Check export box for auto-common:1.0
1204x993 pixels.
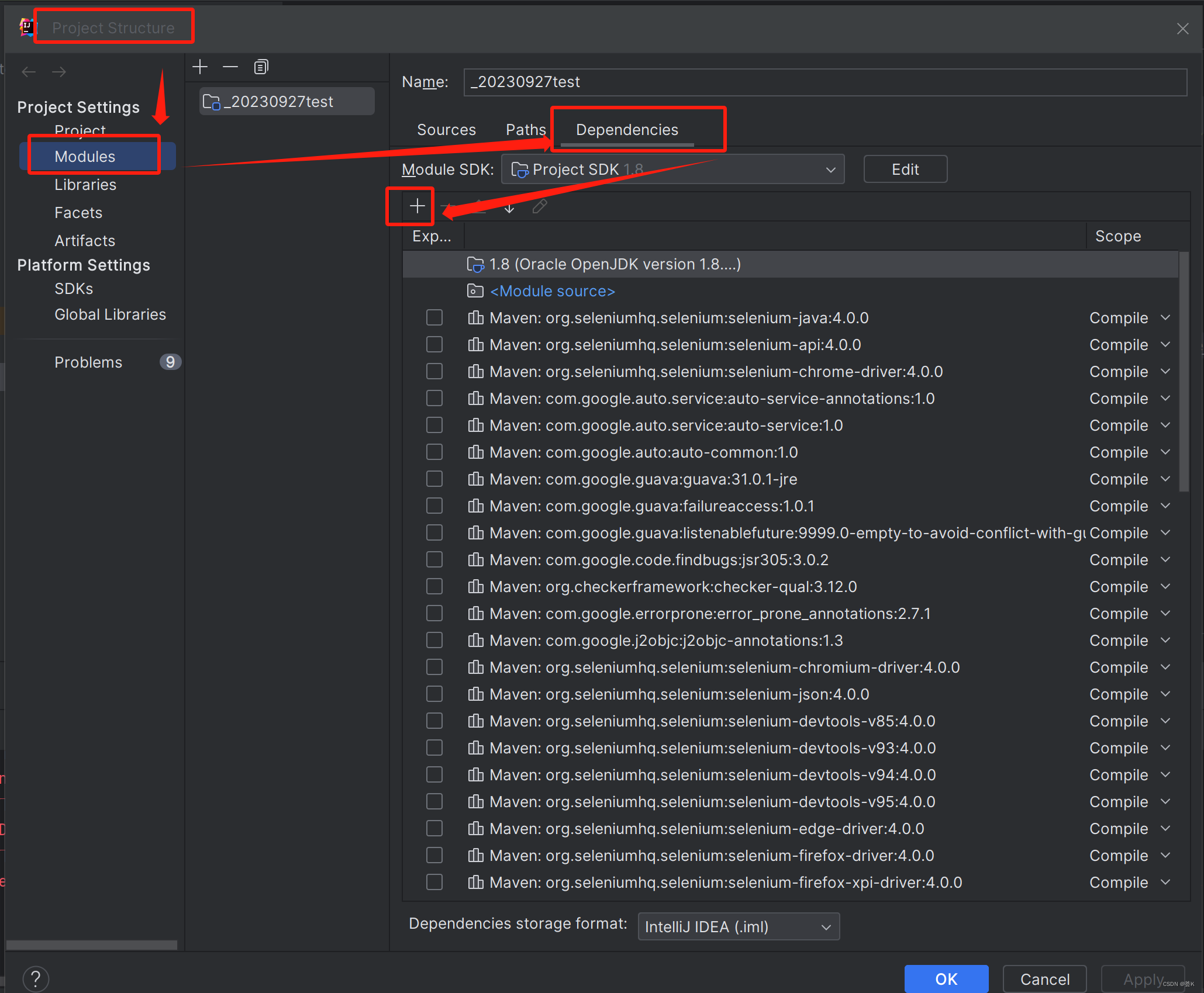[434, 452]
